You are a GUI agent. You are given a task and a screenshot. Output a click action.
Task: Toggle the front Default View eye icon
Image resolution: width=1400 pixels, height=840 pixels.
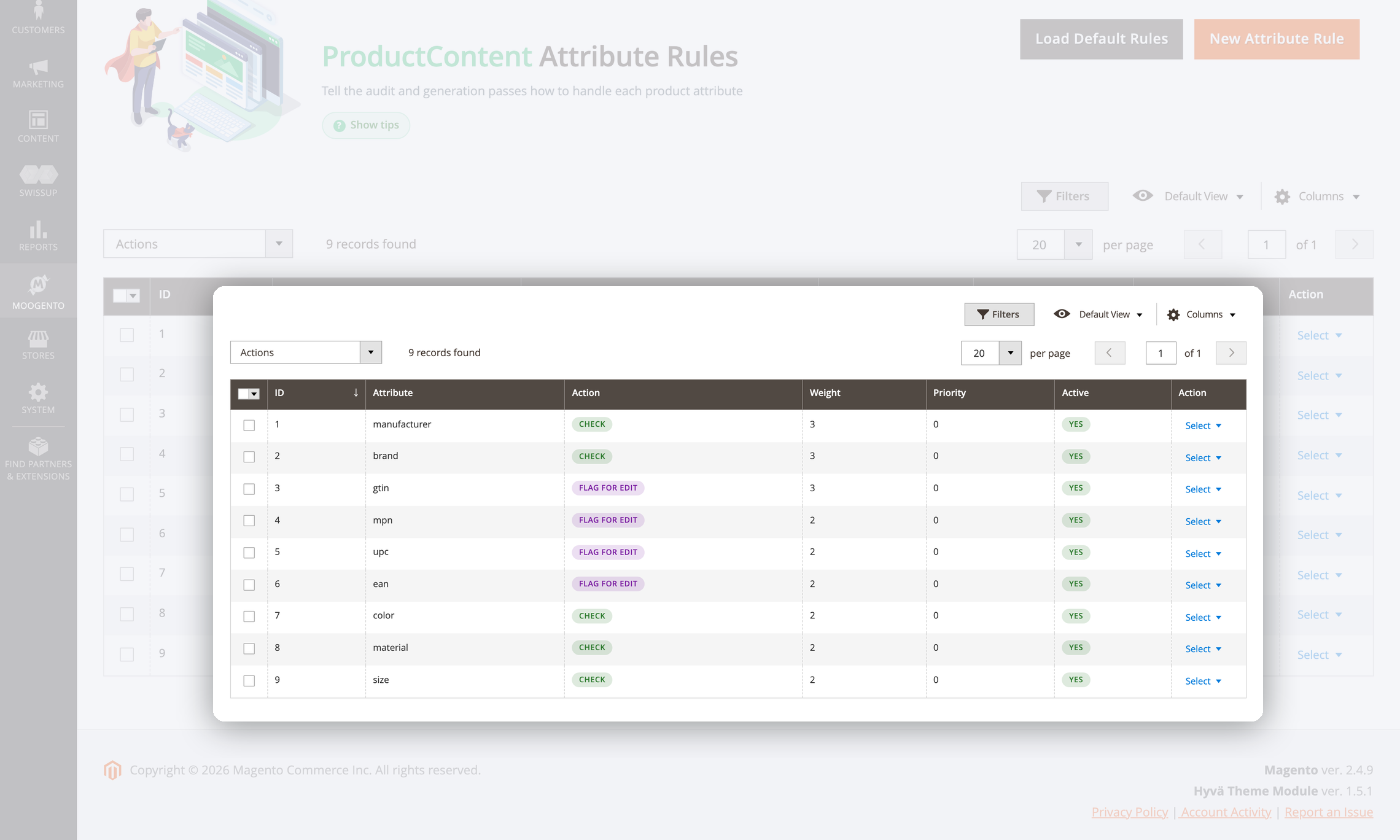1062,314
